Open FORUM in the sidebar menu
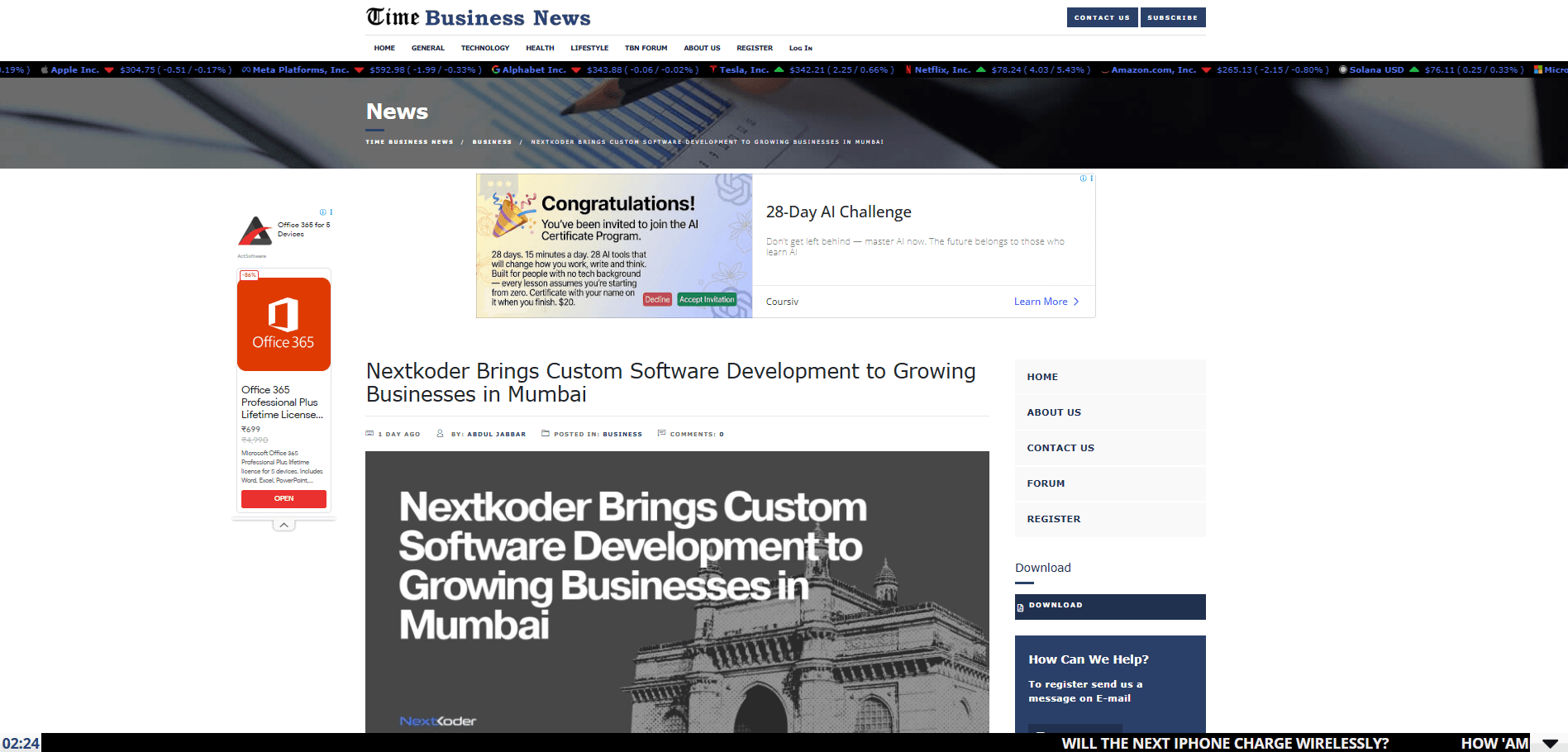Viewport: 1568px width, 752px height. pyautogui.click(x=1110, y=483)
